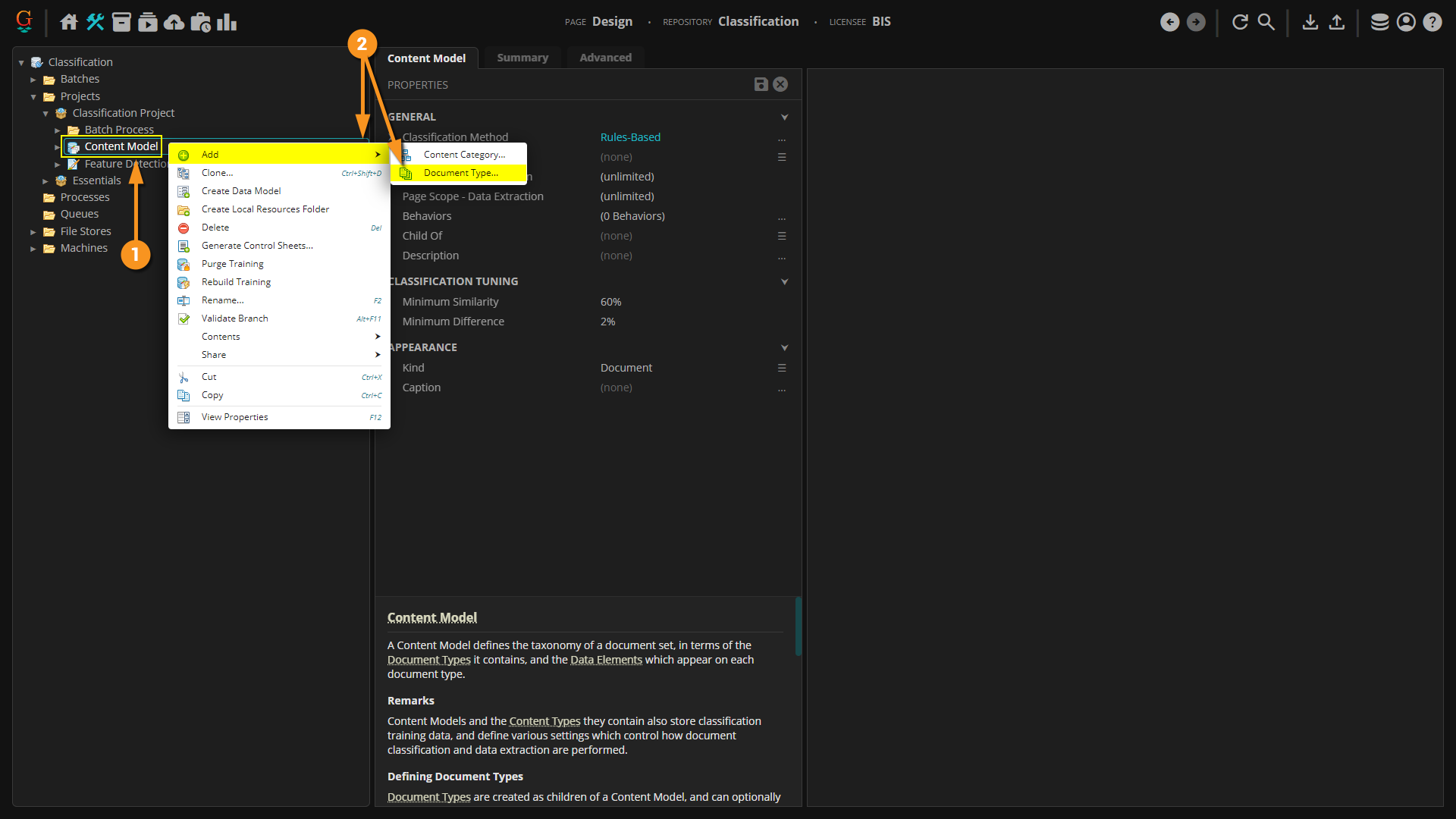Open the Home page icon
The width and height of the screenshot is (1456, 819).
click(69, 22)
